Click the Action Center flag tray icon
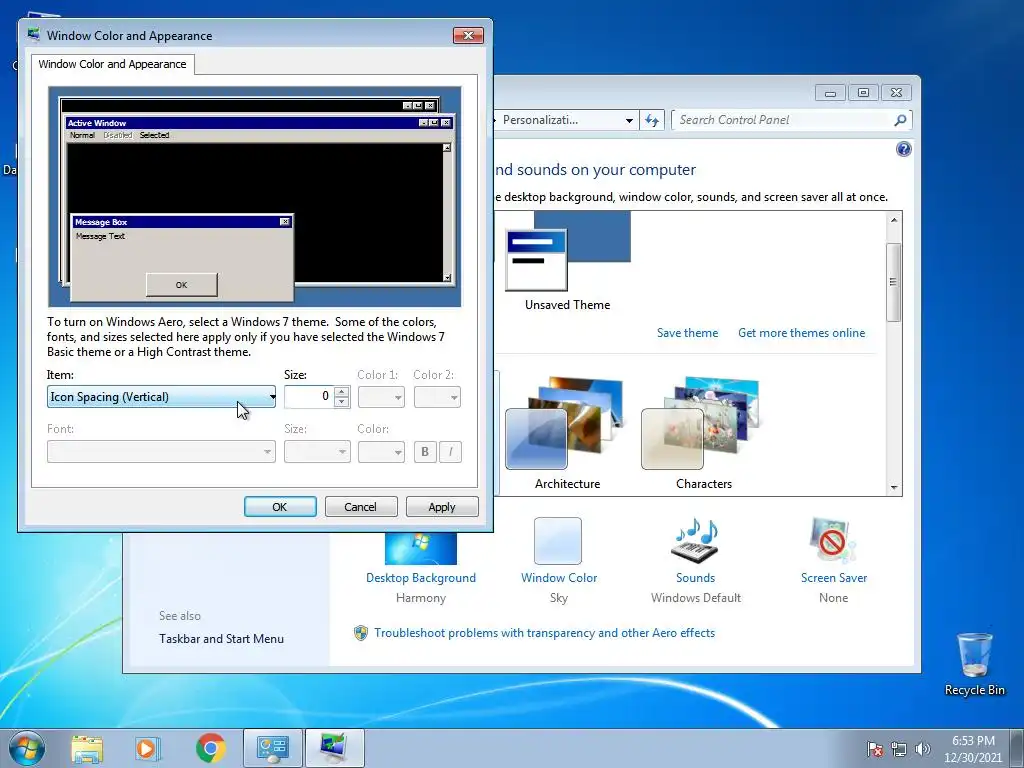 (875, 749)
